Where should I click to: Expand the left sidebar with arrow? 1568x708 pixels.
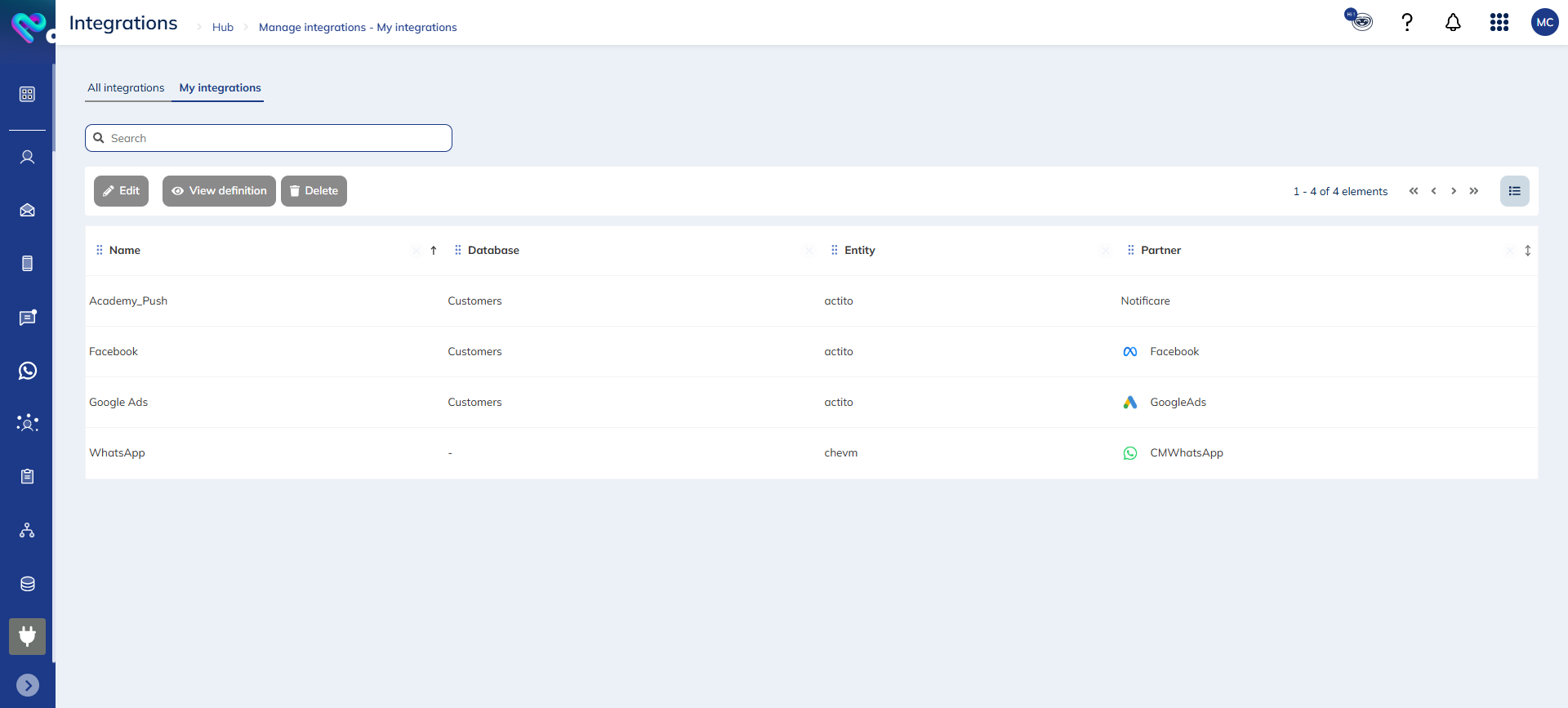tap(27, 685)
